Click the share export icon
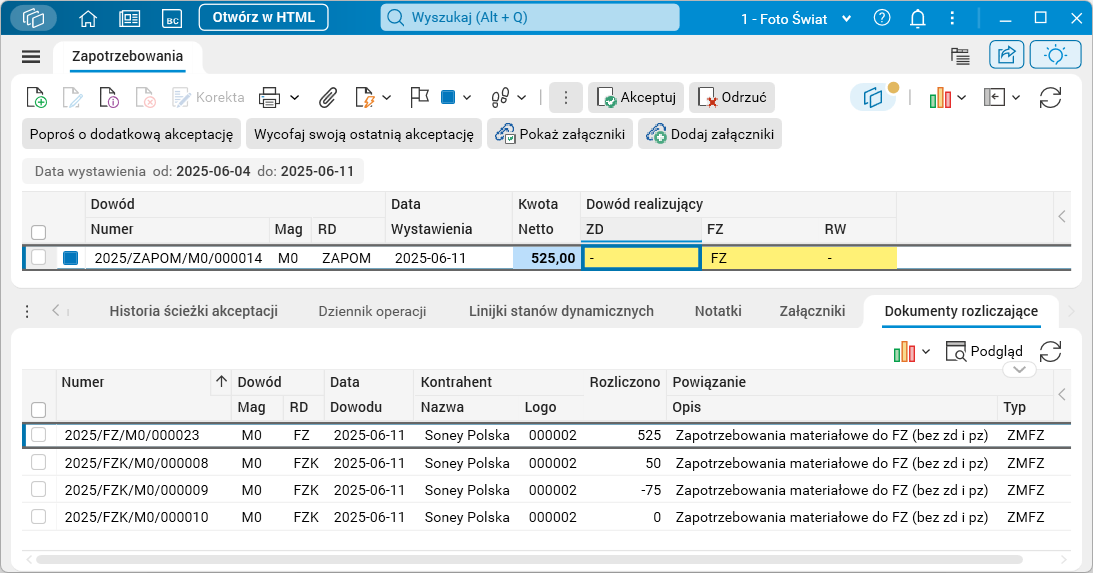1093x573 pixels. [1007, 55]
